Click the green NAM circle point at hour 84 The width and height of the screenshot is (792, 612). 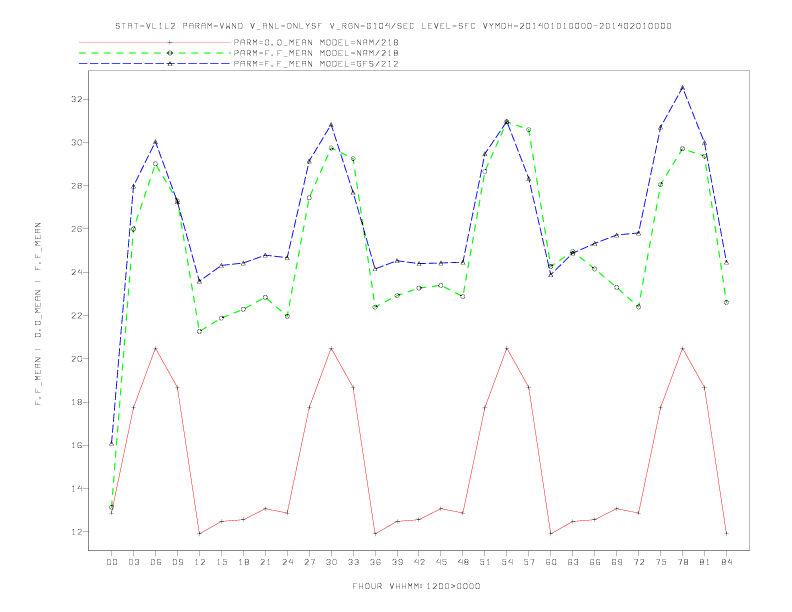pos(726,302)
